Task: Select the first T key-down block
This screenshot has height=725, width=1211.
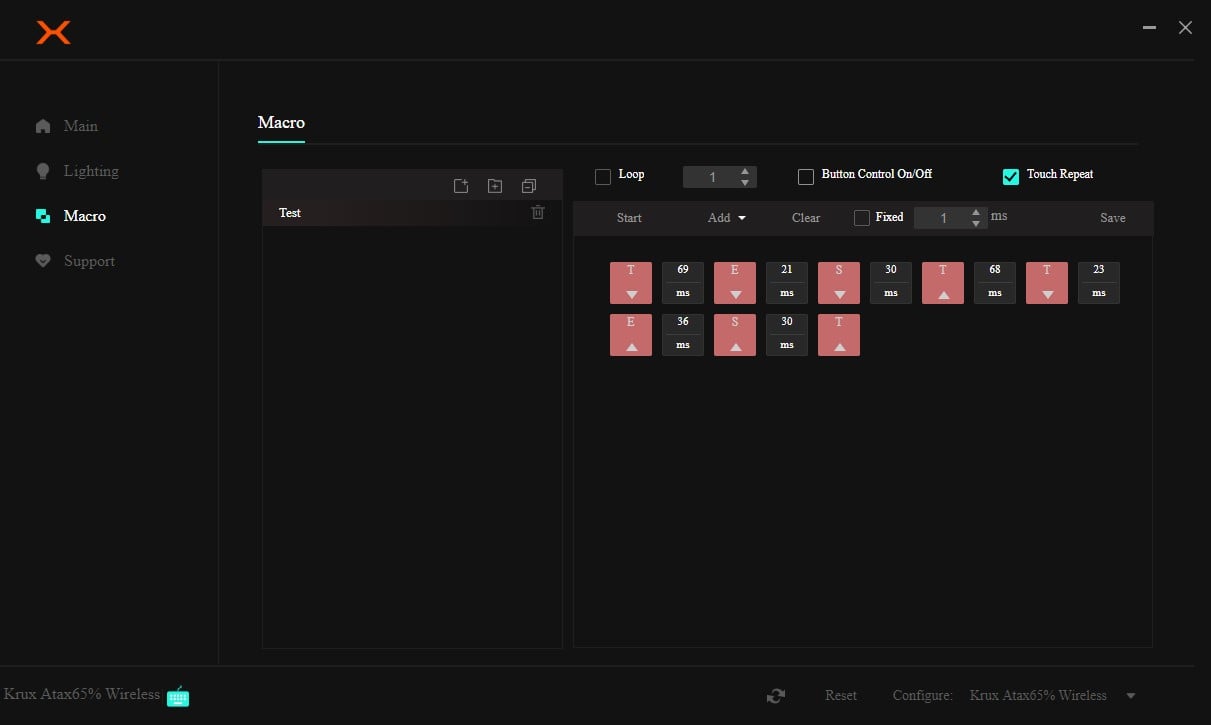Action: pos(631,283)
